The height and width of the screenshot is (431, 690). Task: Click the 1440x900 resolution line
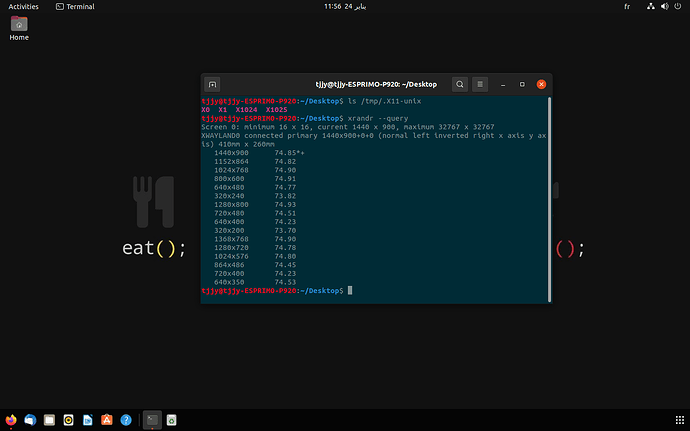point(259,153)
